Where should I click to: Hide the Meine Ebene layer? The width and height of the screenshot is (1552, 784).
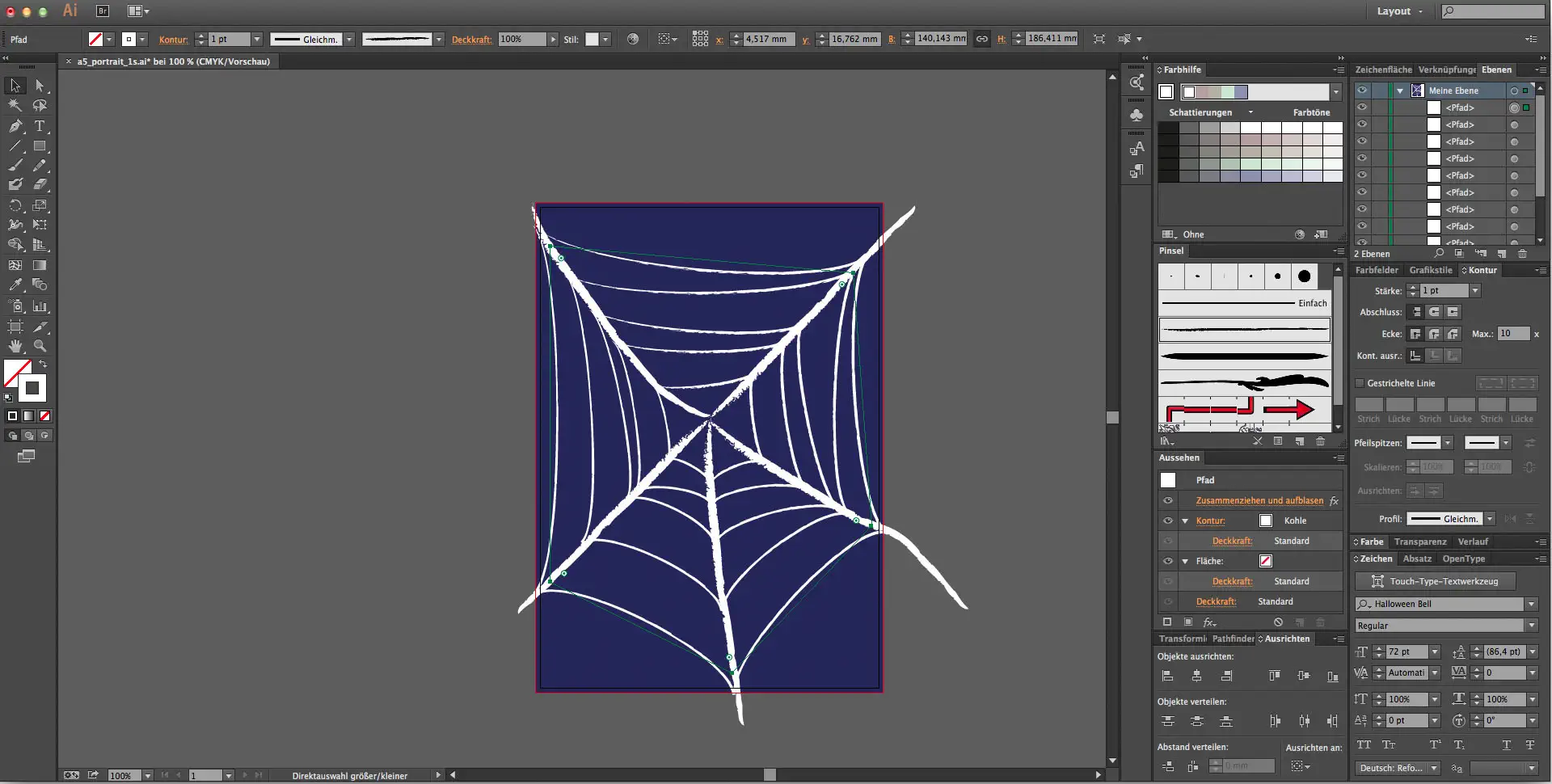click(1362, 91)
